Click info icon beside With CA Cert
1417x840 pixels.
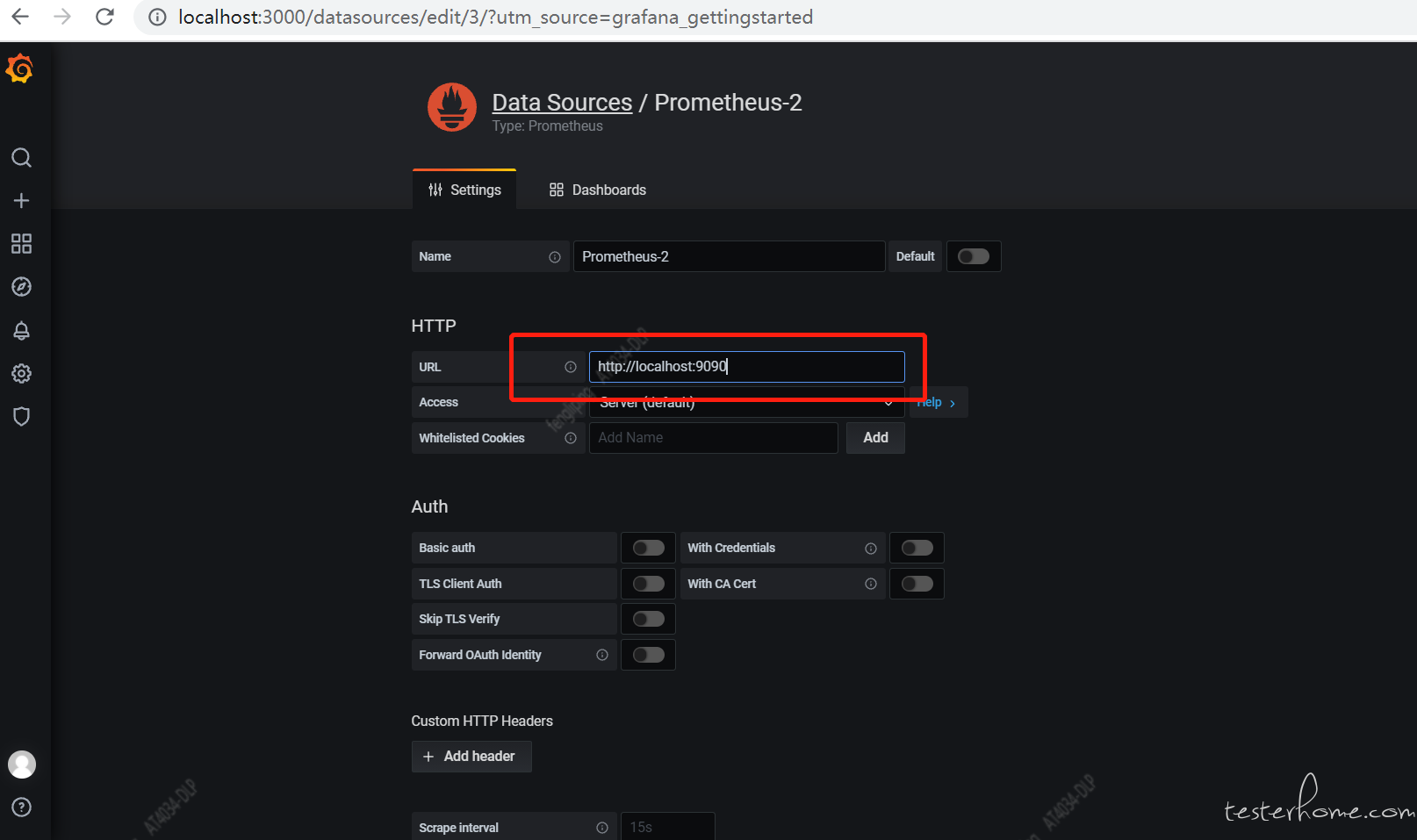pyautogui.click(x=871, y=584)
